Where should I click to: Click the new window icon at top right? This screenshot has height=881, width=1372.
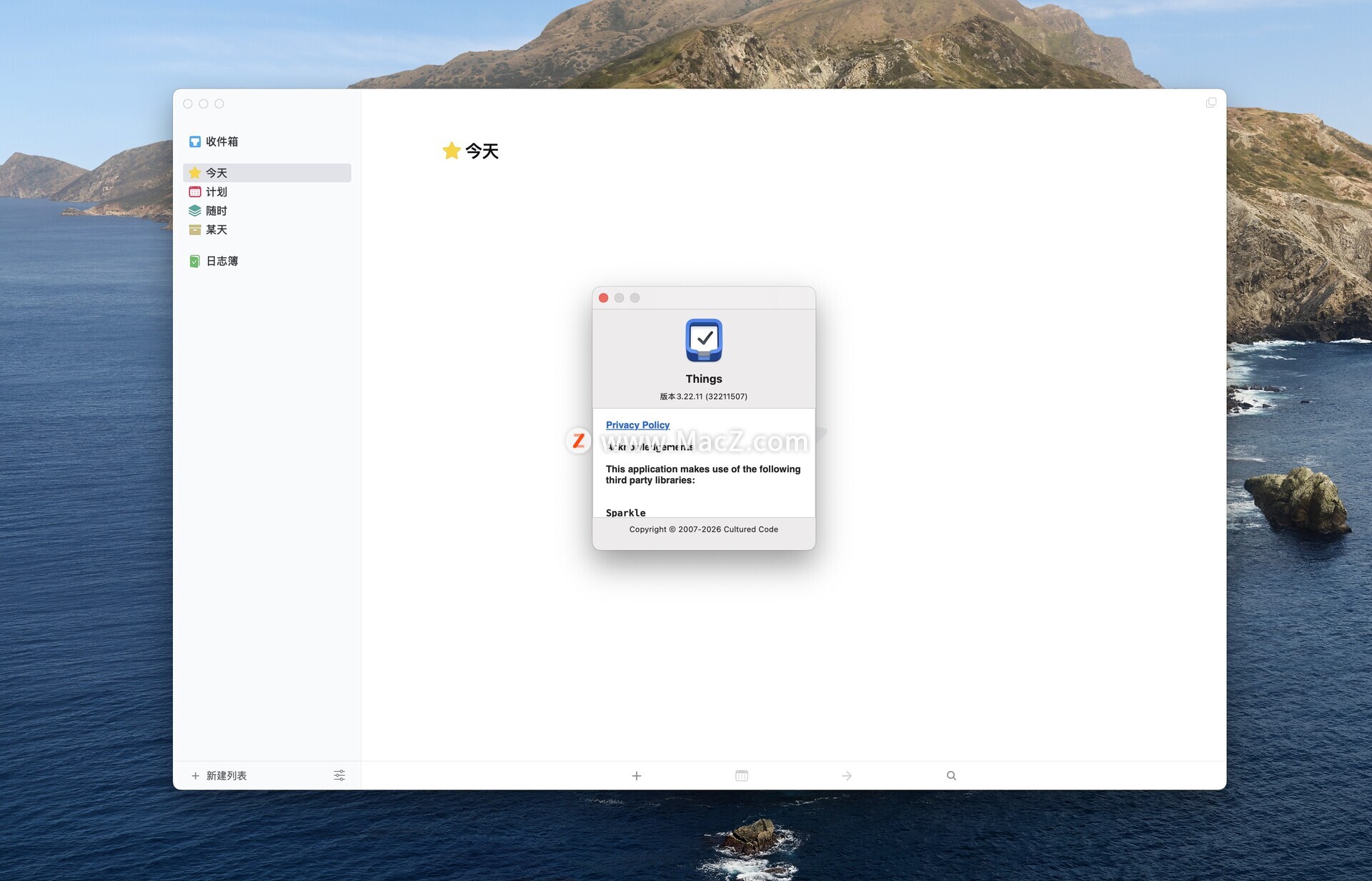pyautogui.click(x=1211, y=103)
